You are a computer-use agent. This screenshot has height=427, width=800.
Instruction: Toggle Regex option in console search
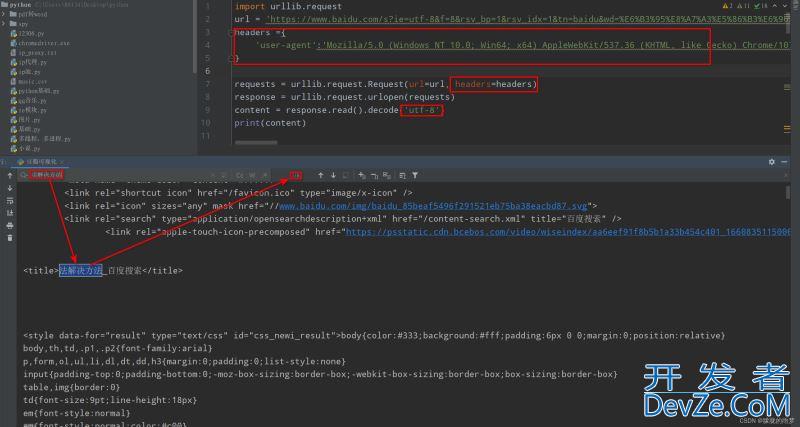[264, 175]
